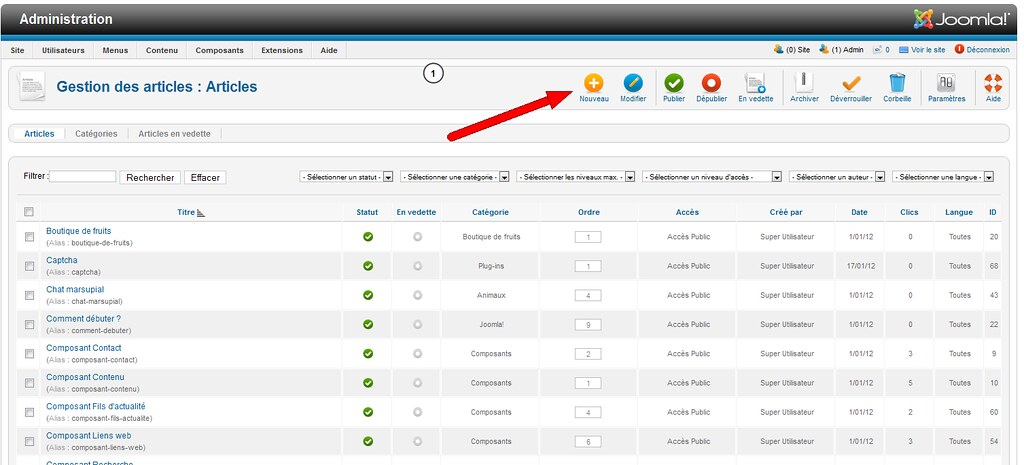The width and height of the screenshot is (1024, 465).
Task: Toggle published status of Composant Contact
Action: (x=368, y=353)
